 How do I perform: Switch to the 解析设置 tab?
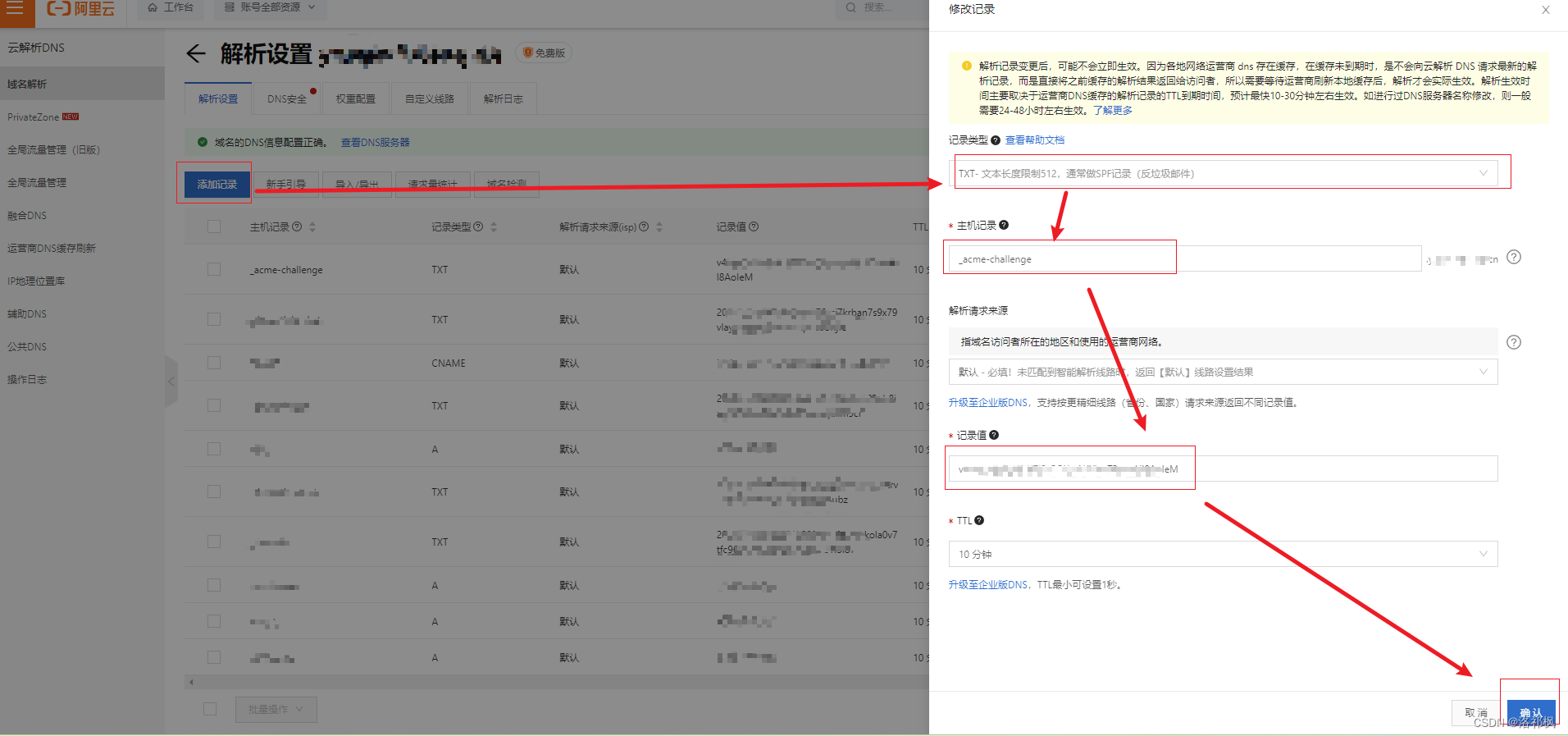click(218, 98)
